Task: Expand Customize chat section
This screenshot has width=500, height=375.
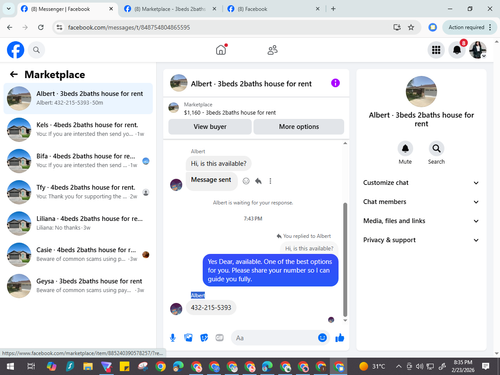Action: click(x=421, y=183)
